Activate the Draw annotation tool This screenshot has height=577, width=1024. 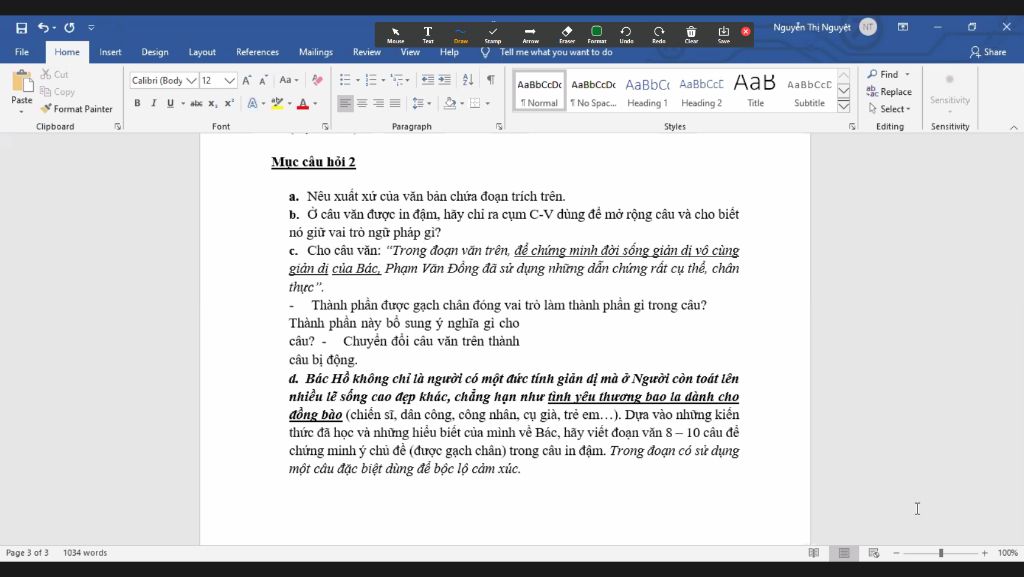[x=461, y=35]
